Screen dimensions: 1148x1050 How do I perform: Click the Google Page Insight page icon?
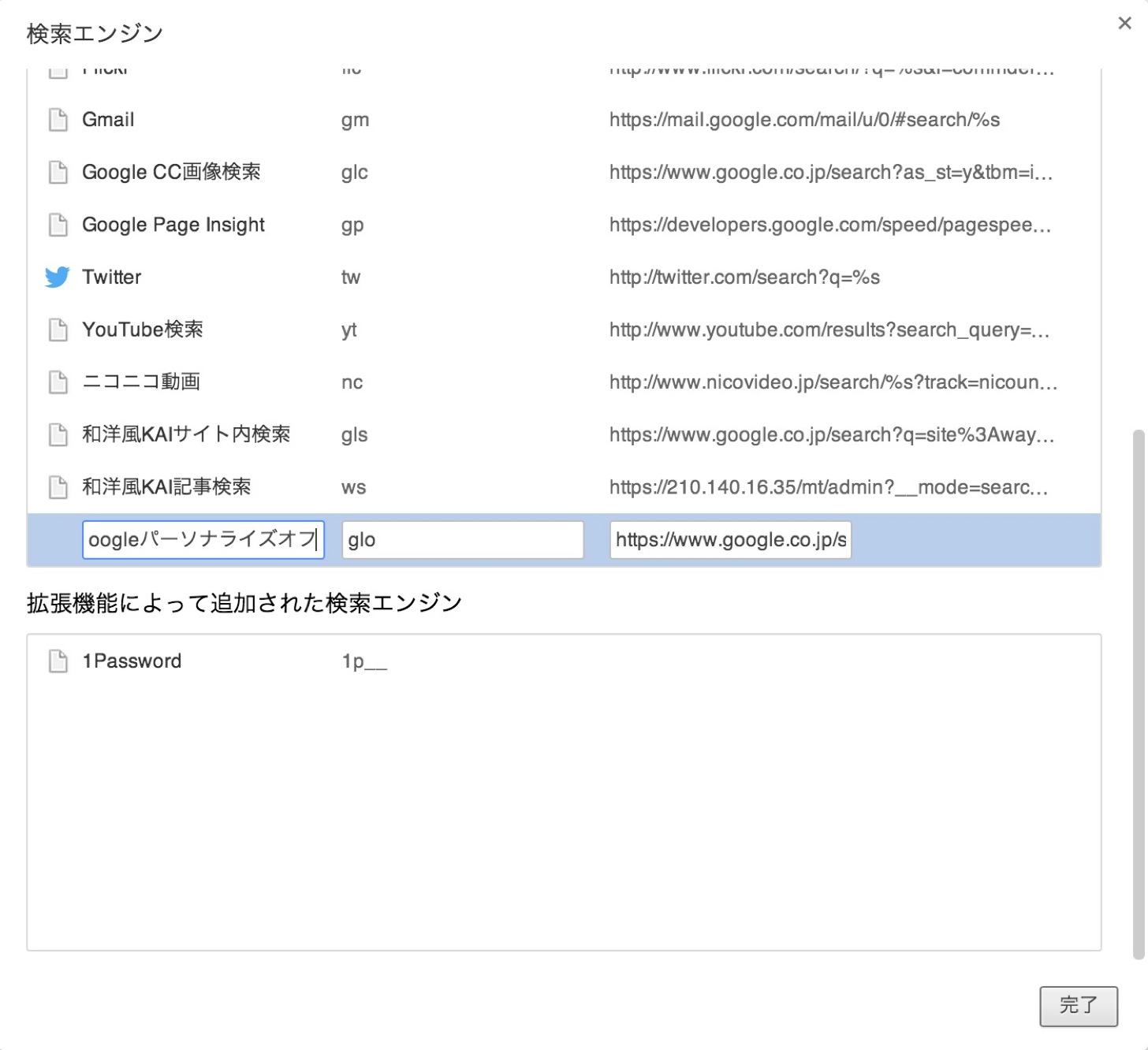pos(58,225)
